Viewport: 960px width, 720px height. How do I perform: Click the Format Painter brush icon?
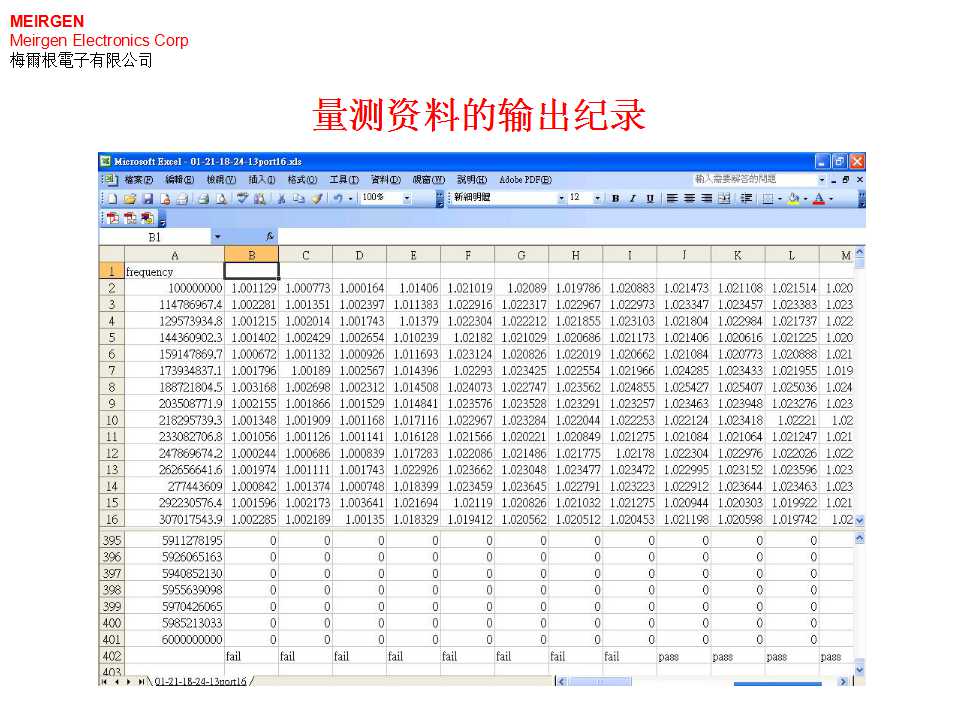tap(318, 198)
